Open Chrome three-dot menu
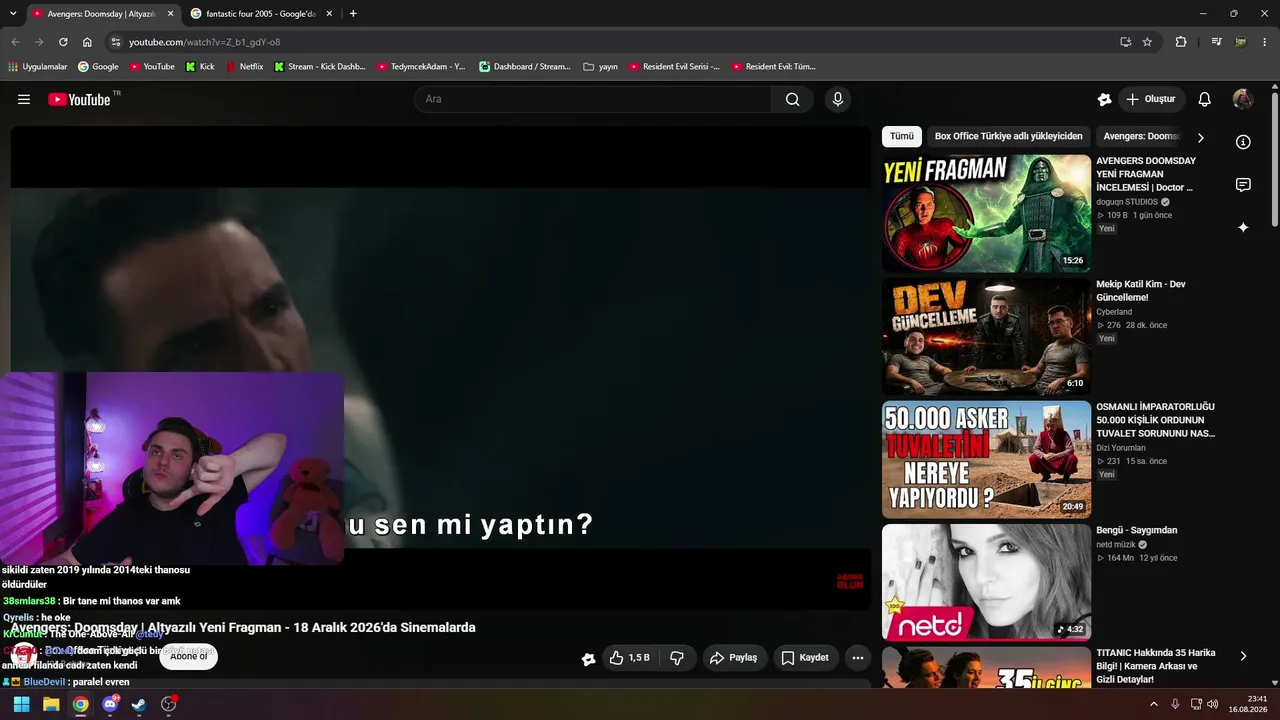 point(1264,42)
